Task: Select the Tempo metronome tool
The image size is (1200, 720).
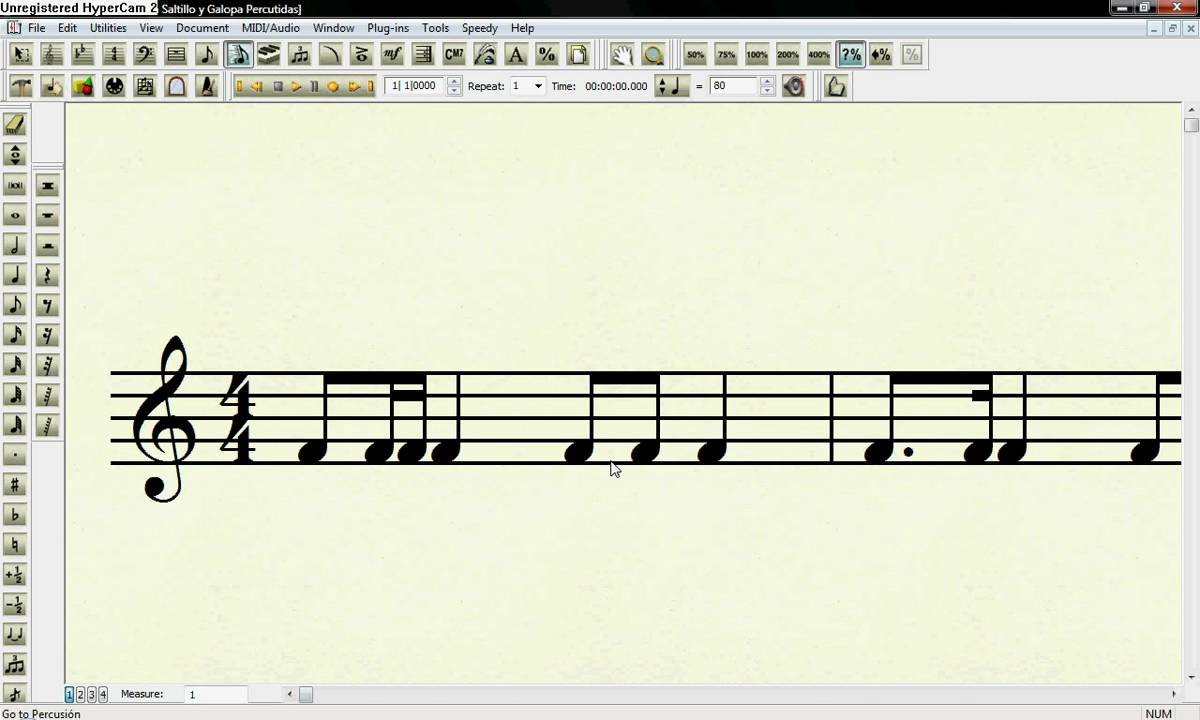Action: [207, 86]
